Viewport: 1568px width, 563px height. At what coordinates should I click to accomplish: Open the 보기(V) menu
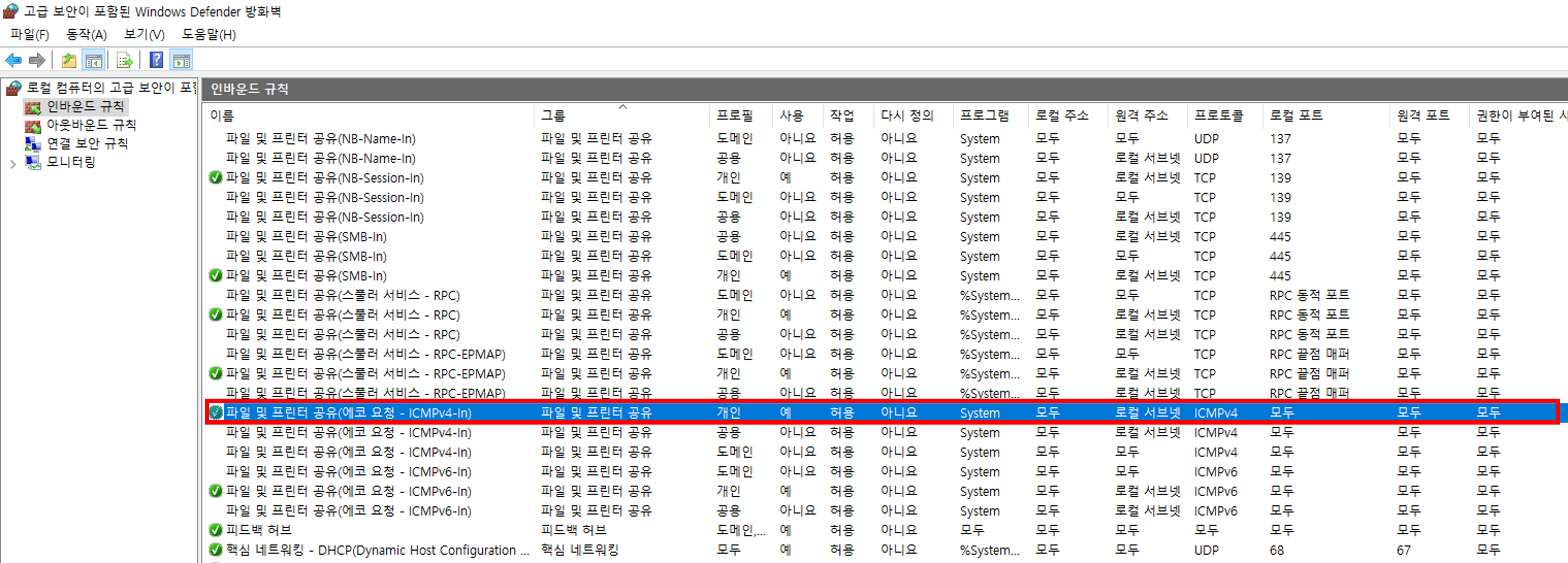pyautogui.click(x=144, y=35)
